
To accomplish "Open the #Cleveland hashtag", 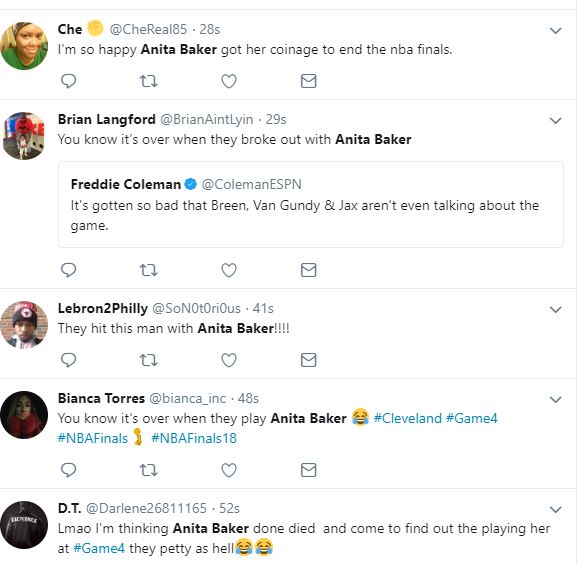I will (407, 419).
